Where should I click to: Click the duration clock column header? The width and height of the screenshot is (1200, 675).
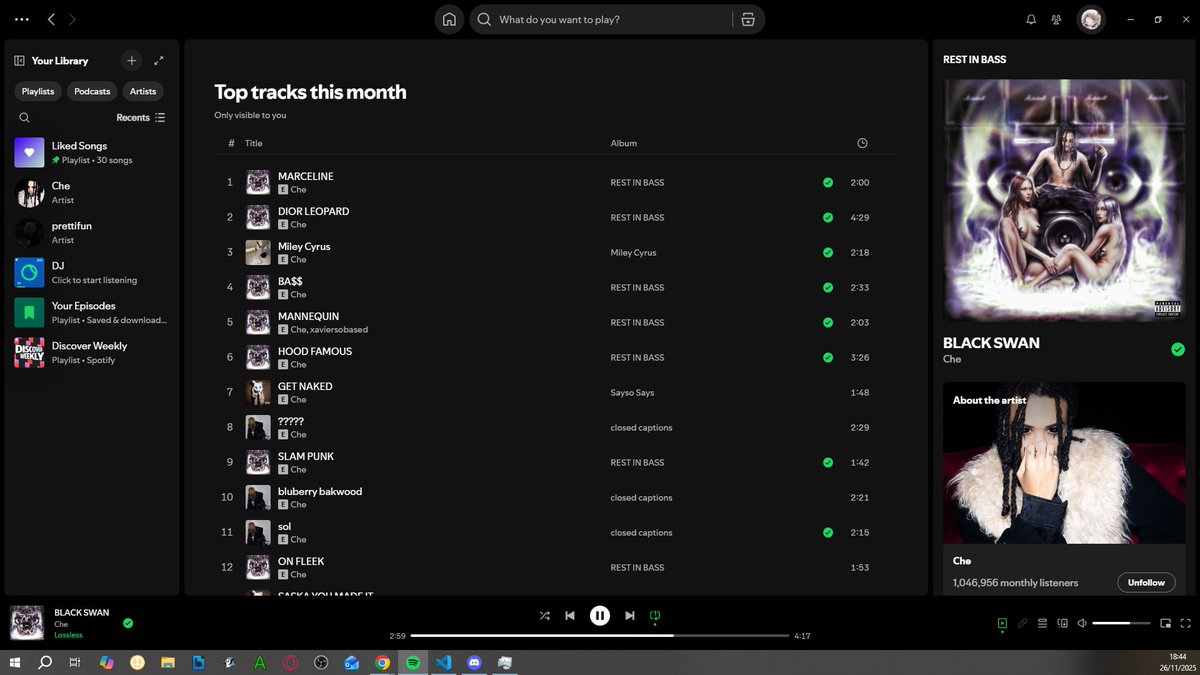[862, 143]
